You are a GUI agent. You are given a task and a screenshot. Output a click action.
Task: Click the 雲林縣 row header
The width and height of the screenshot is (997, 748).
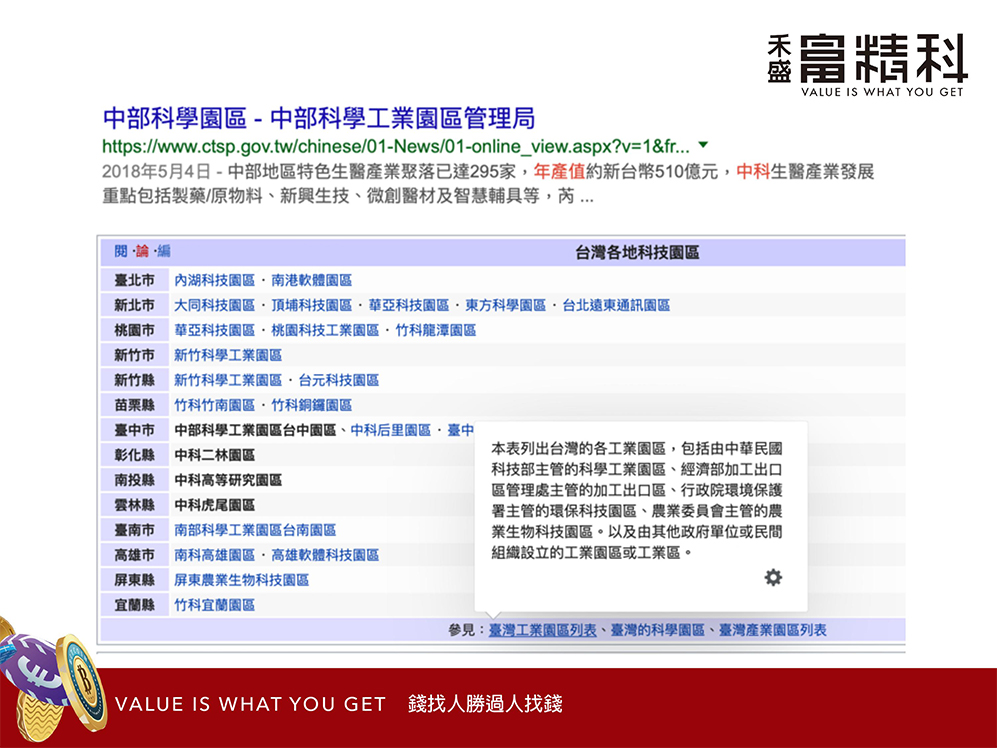point(134,505)
